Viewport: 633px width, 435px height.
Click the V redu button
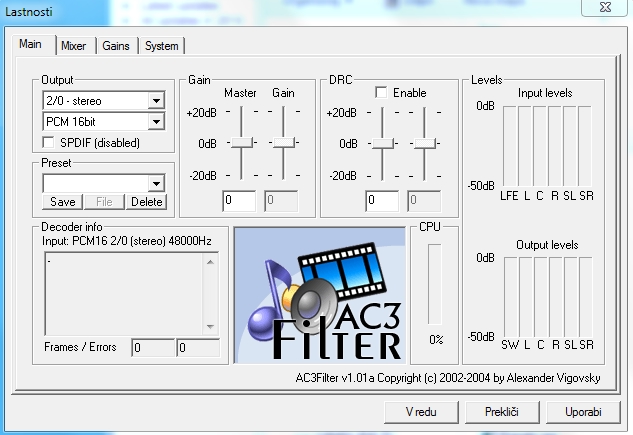[421, 412]
